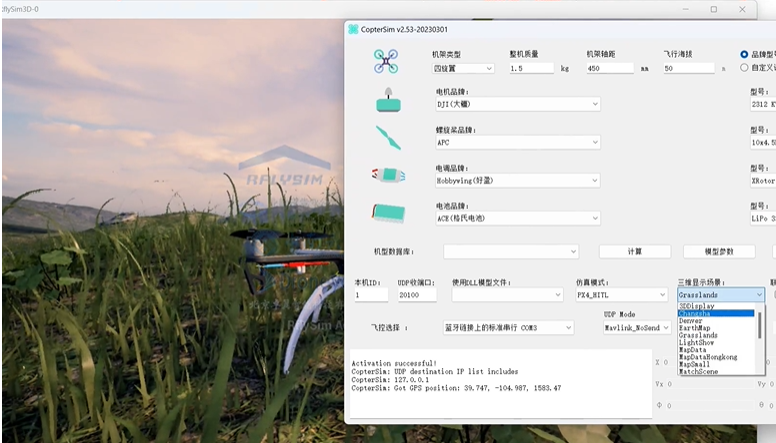Open the 电调品牌 Hobbywing dropdown
776x443 pixels.
pos(518,180)
